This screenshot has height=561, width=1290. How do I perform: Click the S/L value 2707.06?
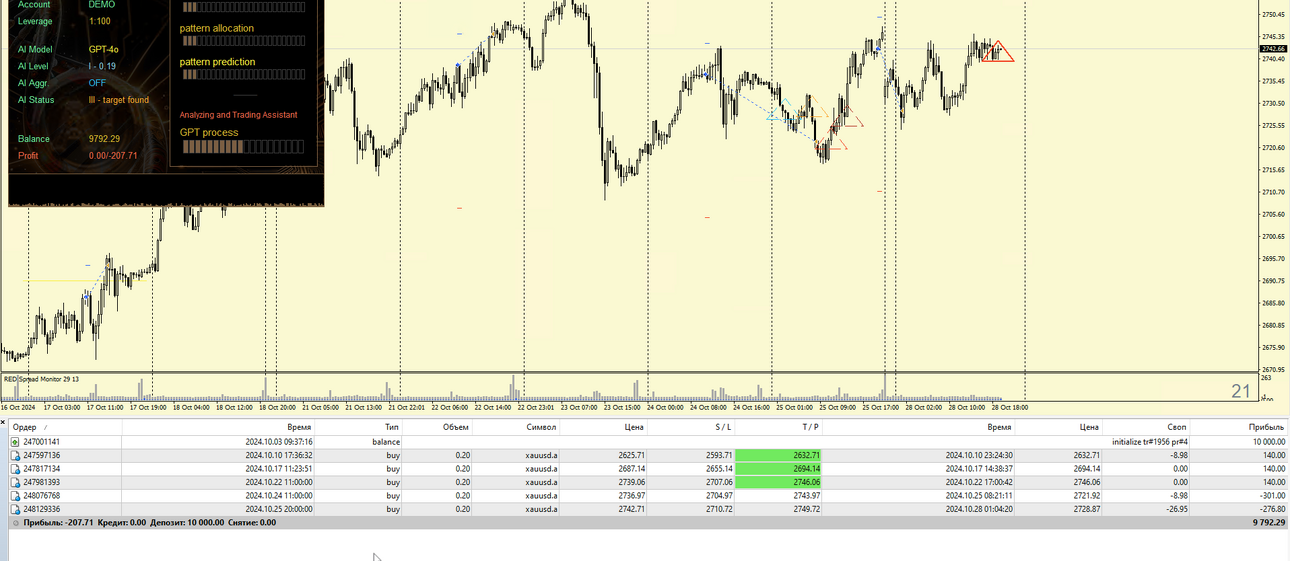click(718, 482)
